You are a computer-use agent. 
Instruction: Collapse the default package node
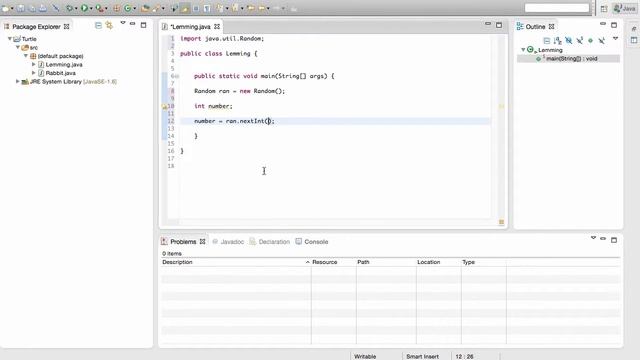(26, 56)
